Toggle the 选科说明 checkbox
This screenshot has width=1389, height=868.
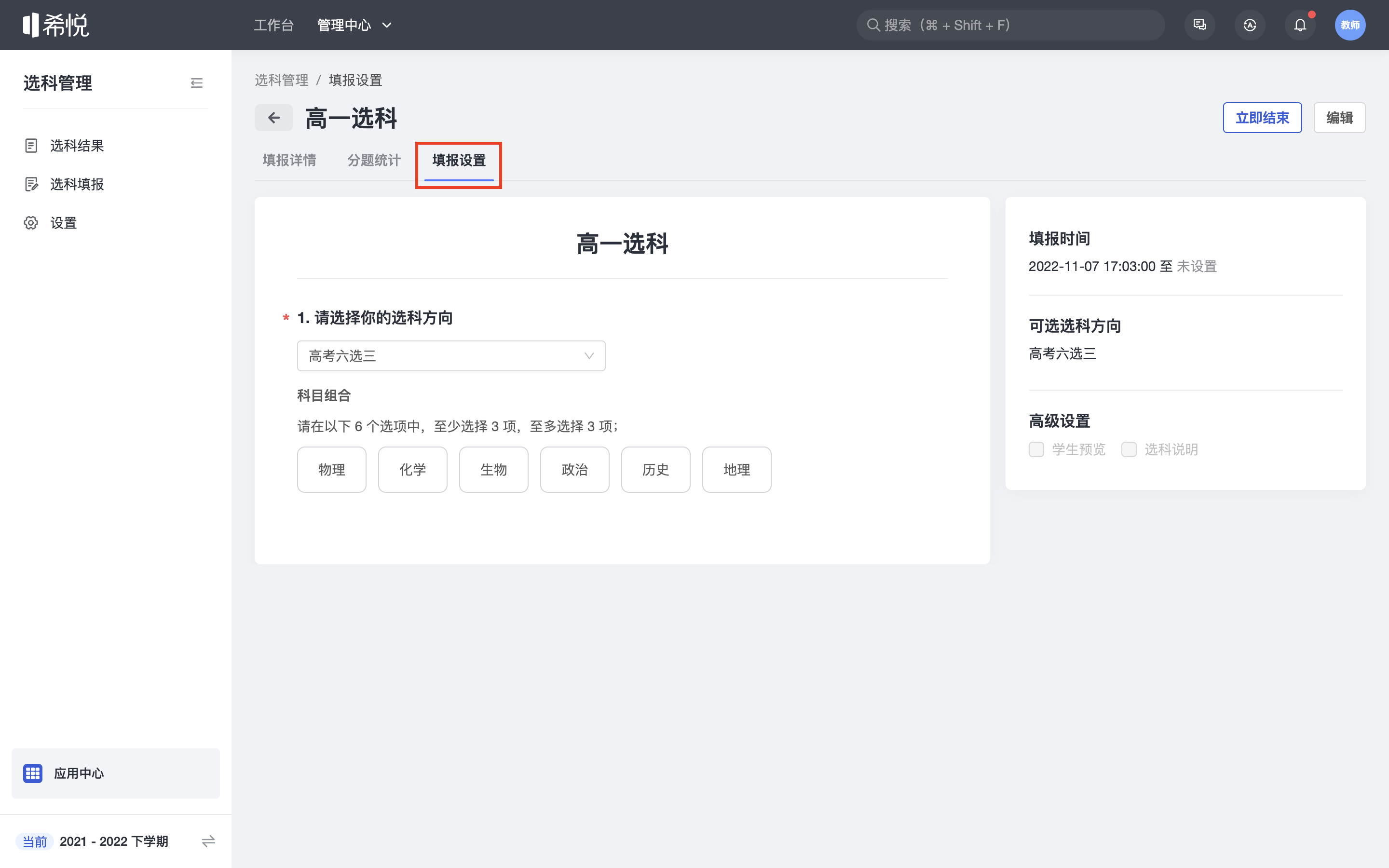pos(1129,449)
